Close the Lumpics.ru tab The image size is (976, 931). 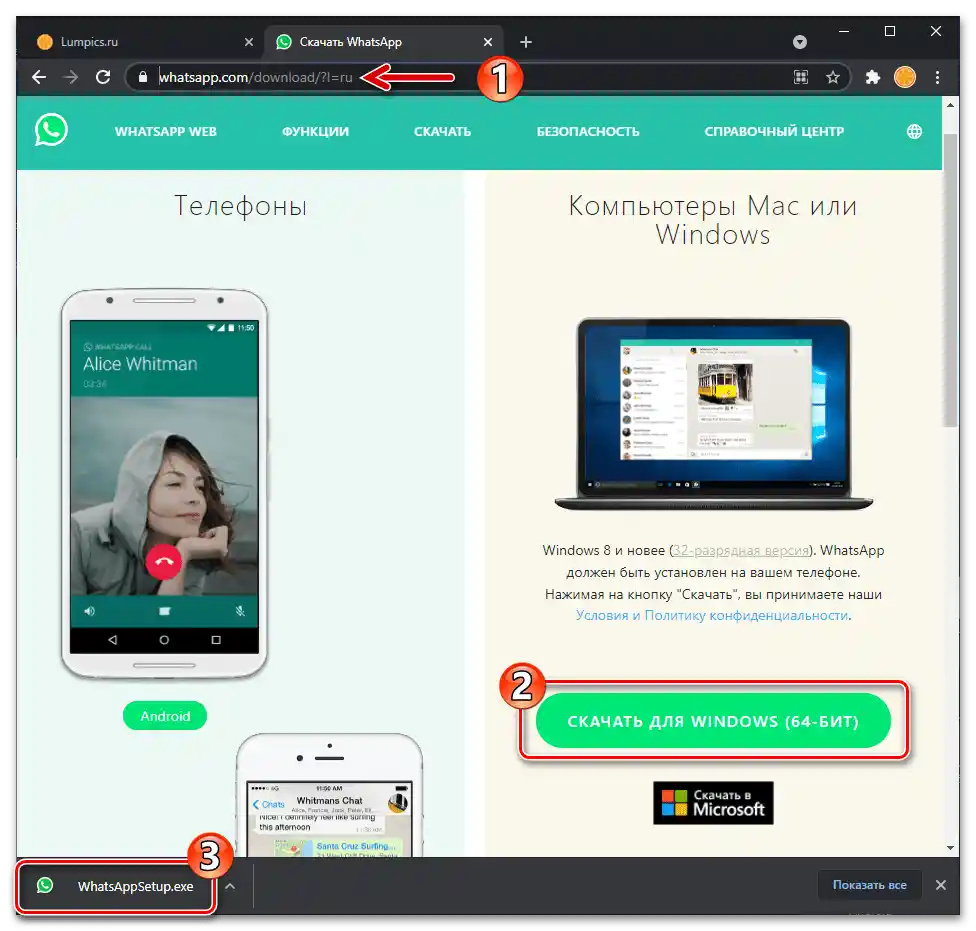pos(249,42)
